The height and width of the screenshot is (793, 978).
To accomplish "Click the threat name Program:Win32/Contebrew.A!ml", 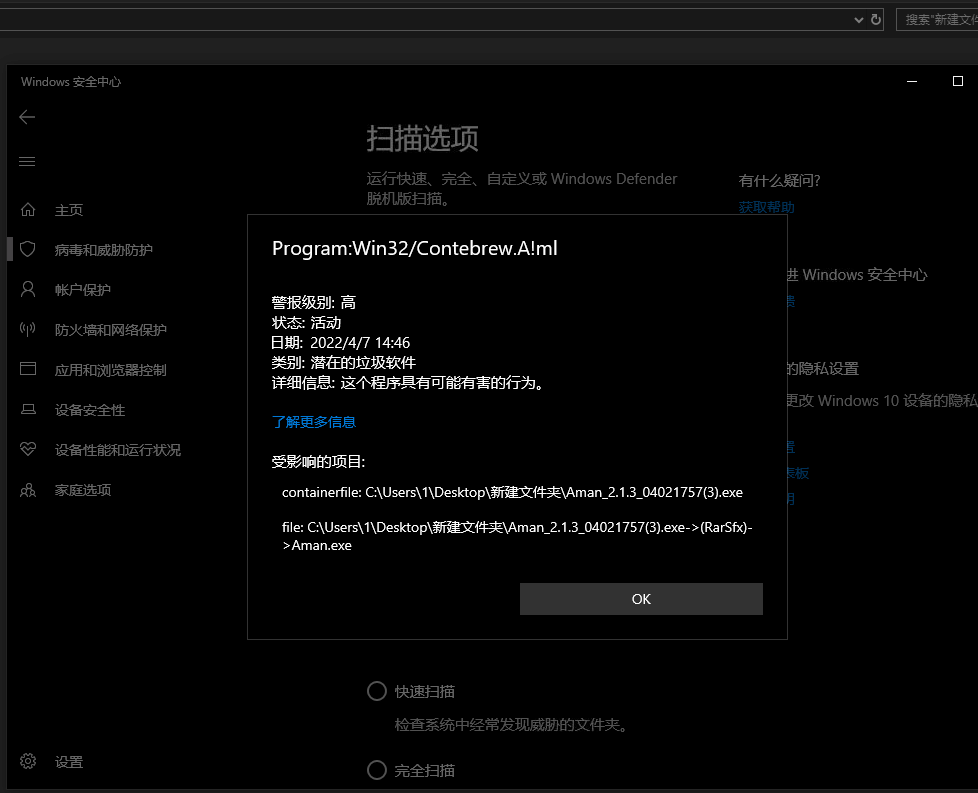I will click(x=415, y=248).
